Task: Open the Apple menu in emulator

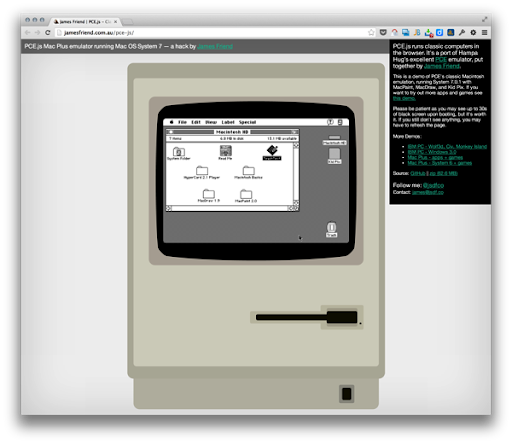Action: coord(172,122)
